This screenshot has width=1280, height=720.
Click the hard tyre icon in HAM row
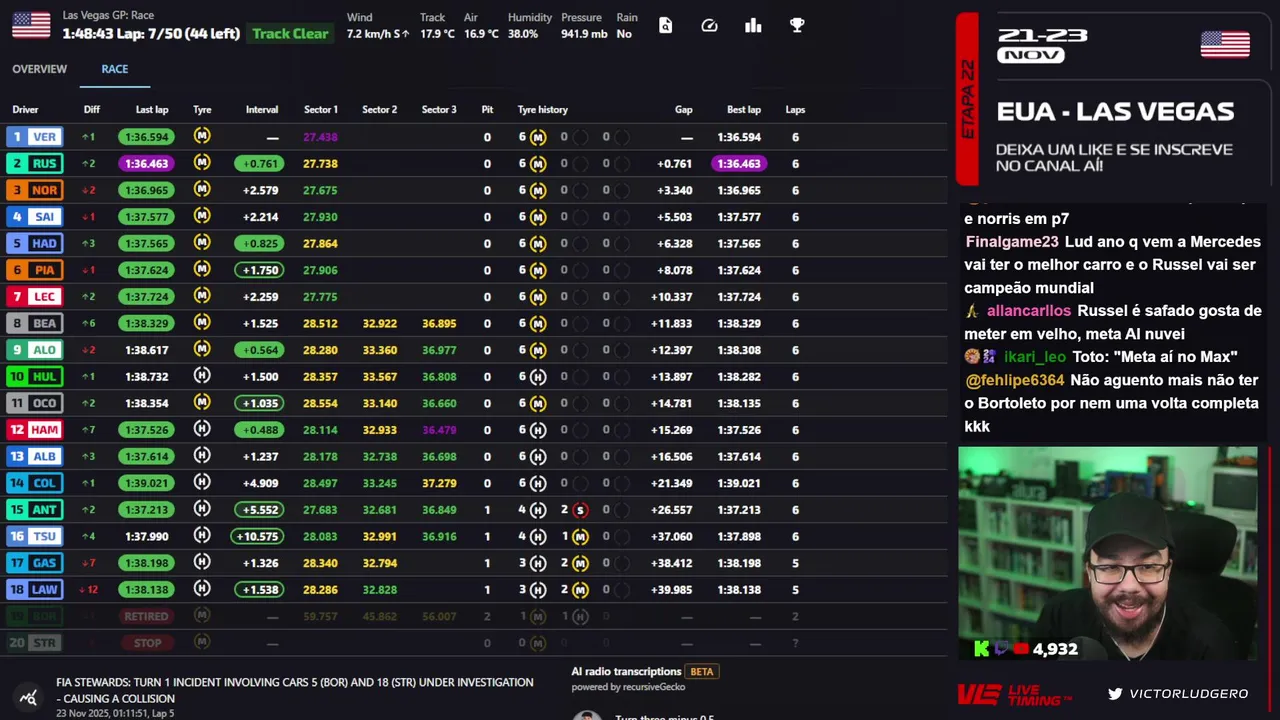tap(202, 429)
